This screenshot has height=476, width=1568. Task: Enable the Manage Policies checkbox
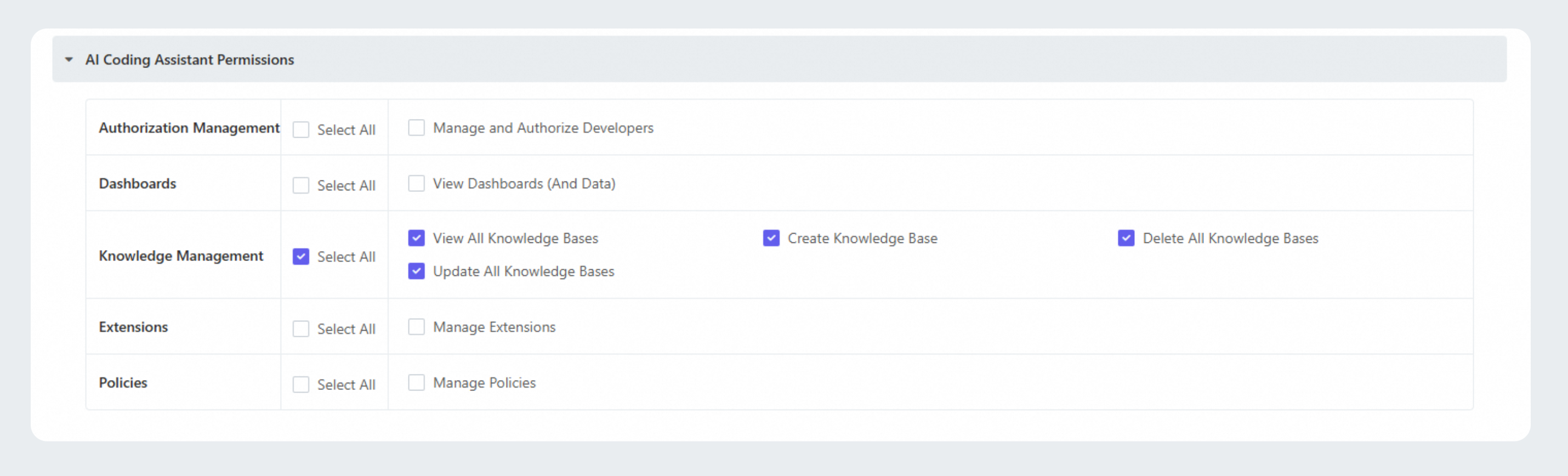tap(416, 382)
